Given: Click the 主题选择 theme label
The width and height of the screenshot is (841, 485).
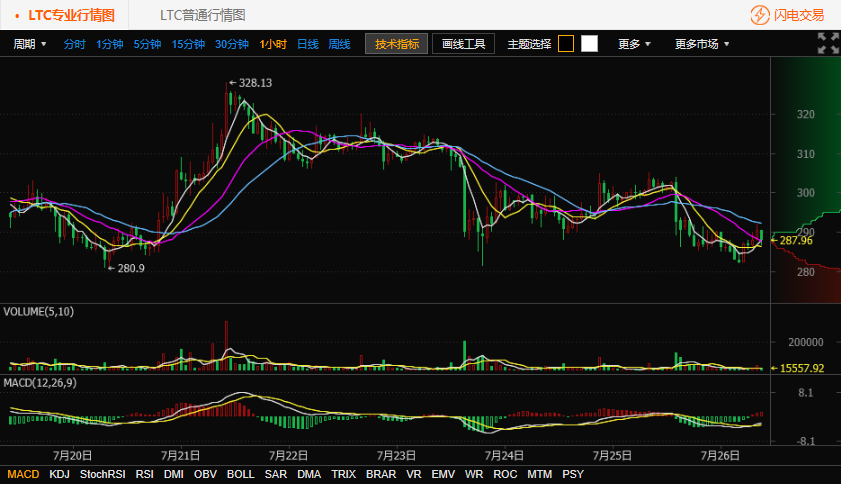Looking at the screenshot, I should click(529, 44).
